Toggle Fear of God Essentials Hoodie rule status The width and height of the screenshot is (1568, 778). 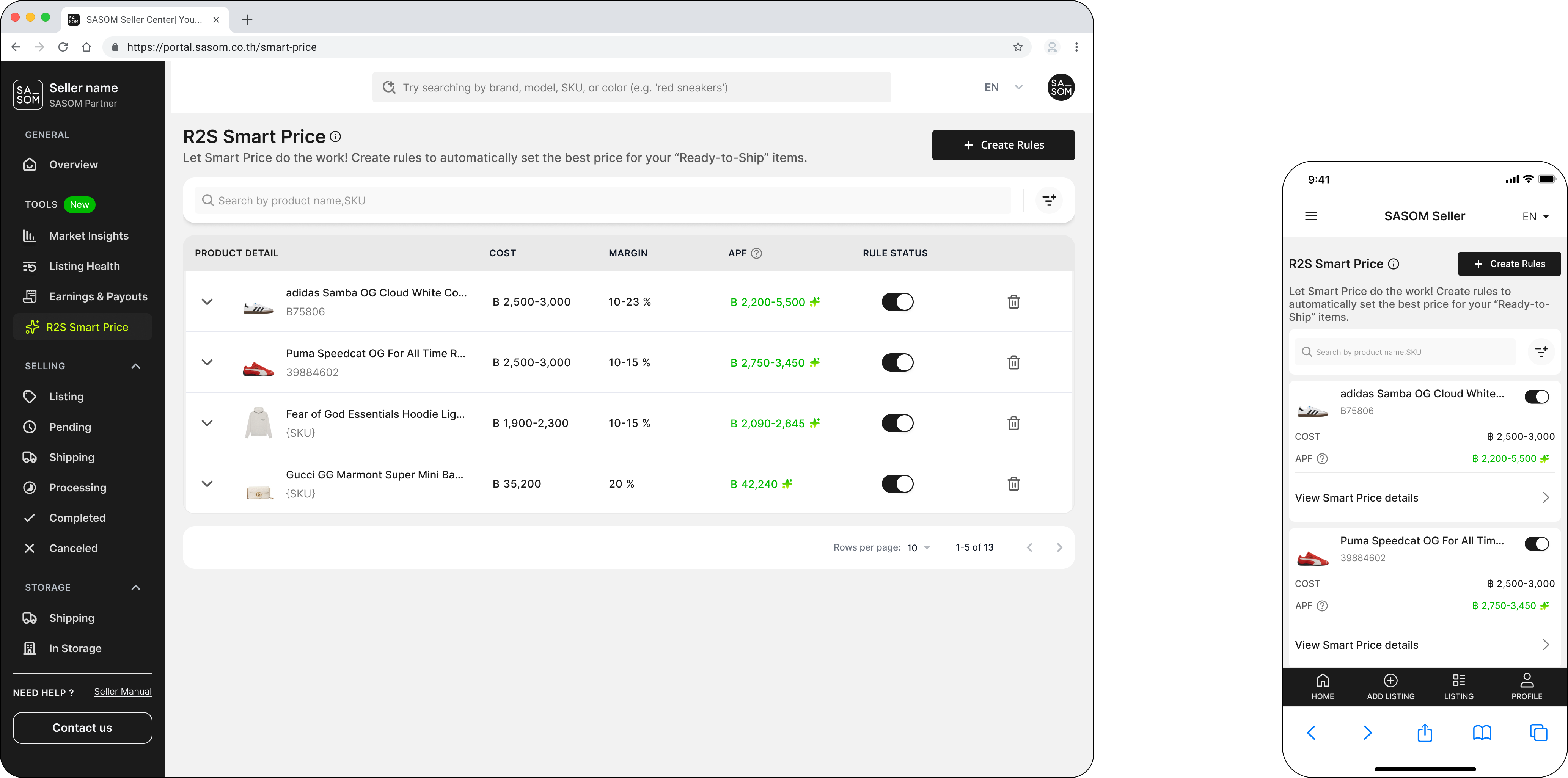pos(897,424)
